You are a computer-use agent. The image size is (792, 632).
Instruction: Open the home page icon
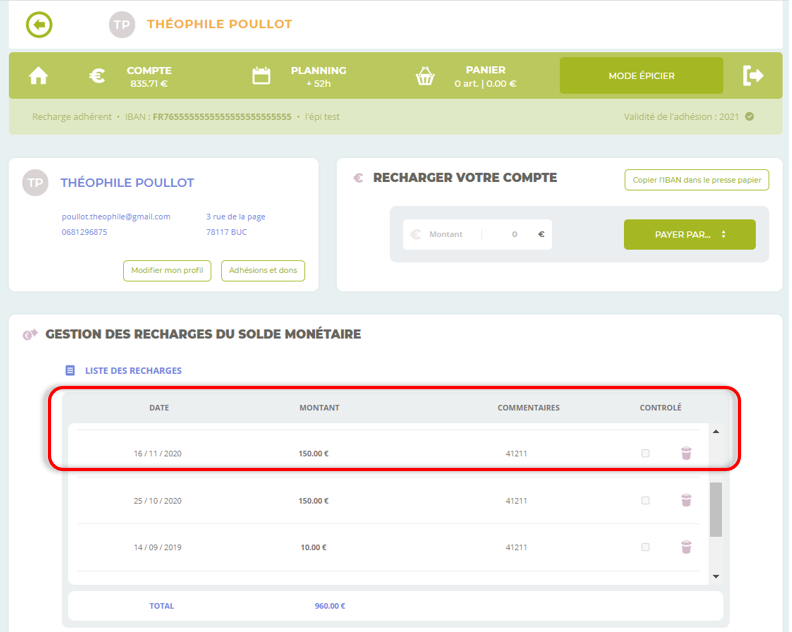[x=39, y=76]
